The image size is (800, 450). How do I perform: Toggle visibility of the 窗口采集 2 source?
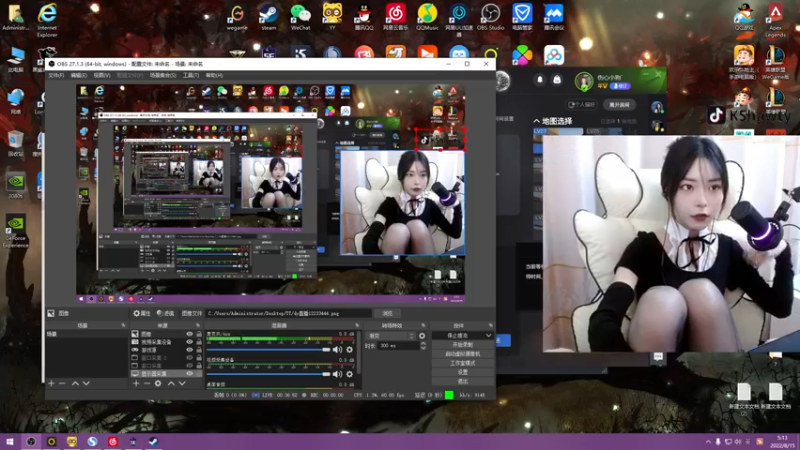(189, 358)
